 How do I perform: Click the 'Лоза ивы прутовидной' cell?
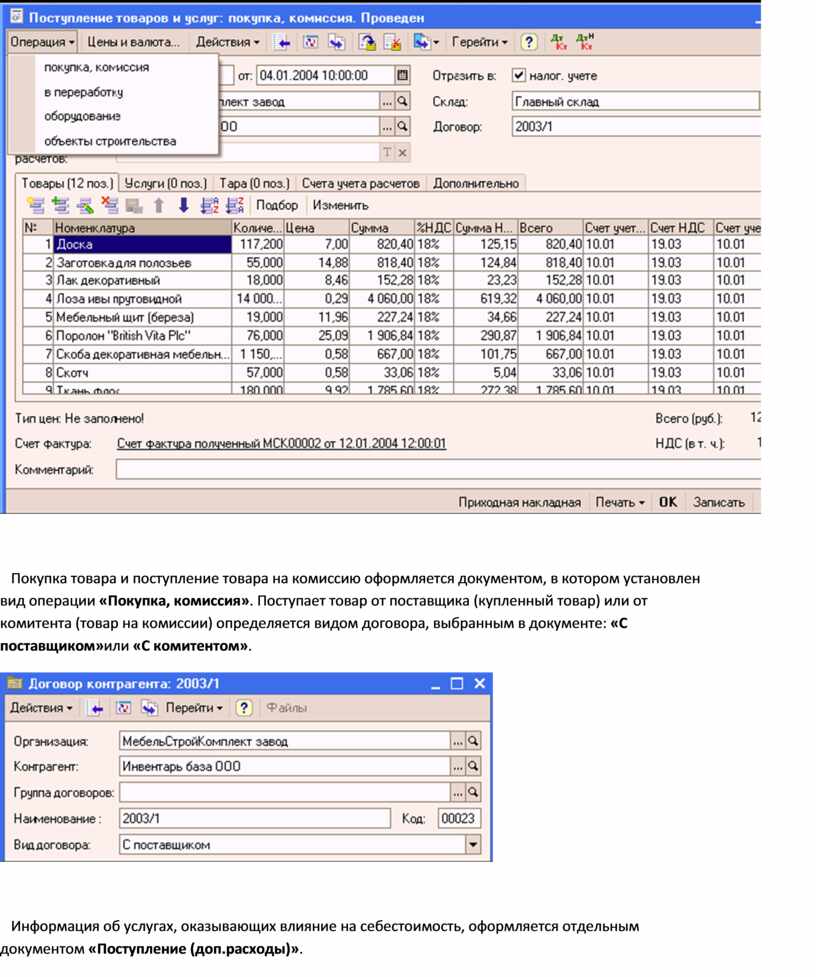click(142, 299)
